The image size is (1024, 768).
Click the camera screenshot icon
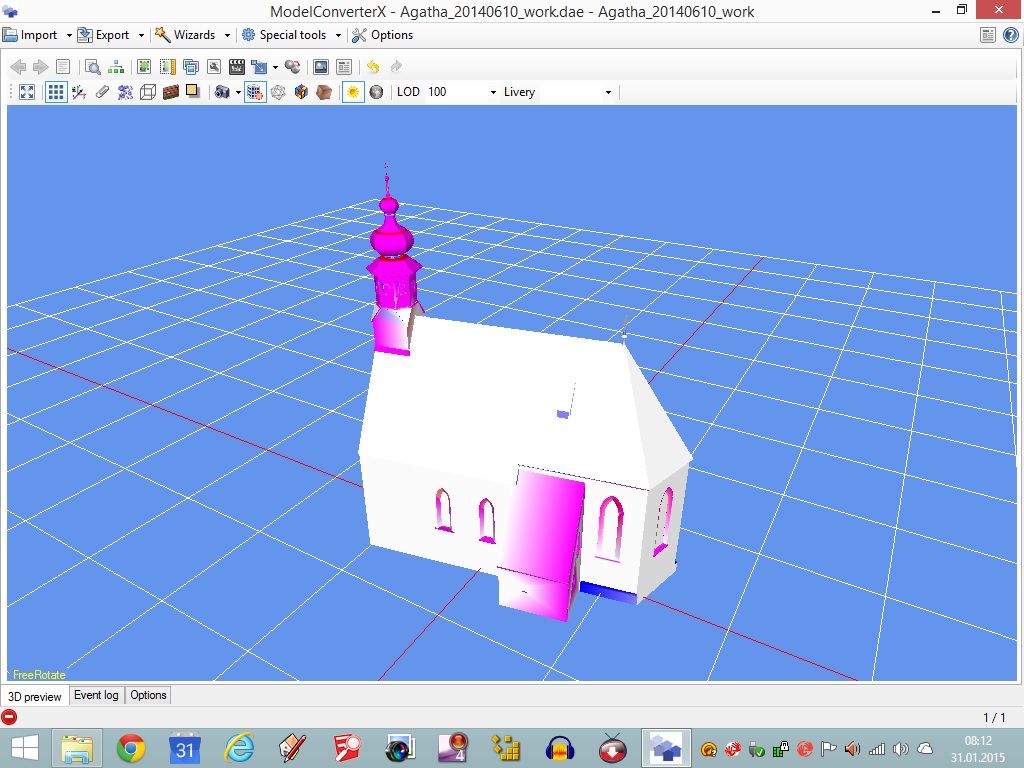222,92
